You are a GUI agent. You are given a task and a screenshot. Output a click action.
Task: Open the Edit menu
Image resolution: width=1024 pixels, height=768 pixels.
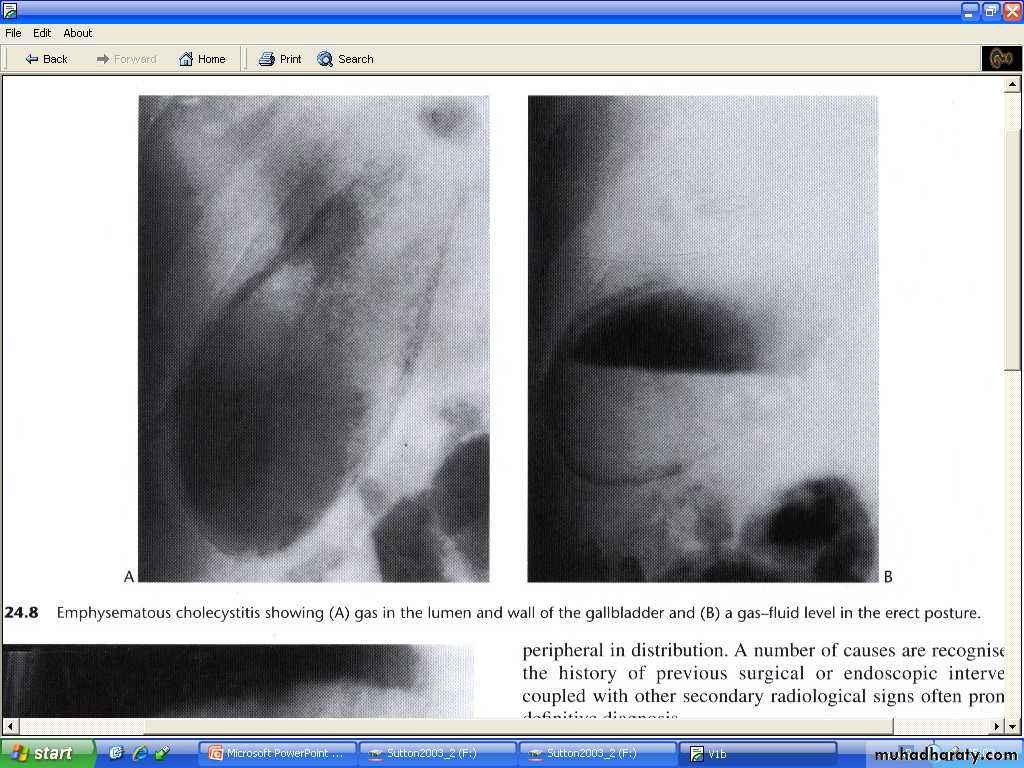(x=42, y=33)
